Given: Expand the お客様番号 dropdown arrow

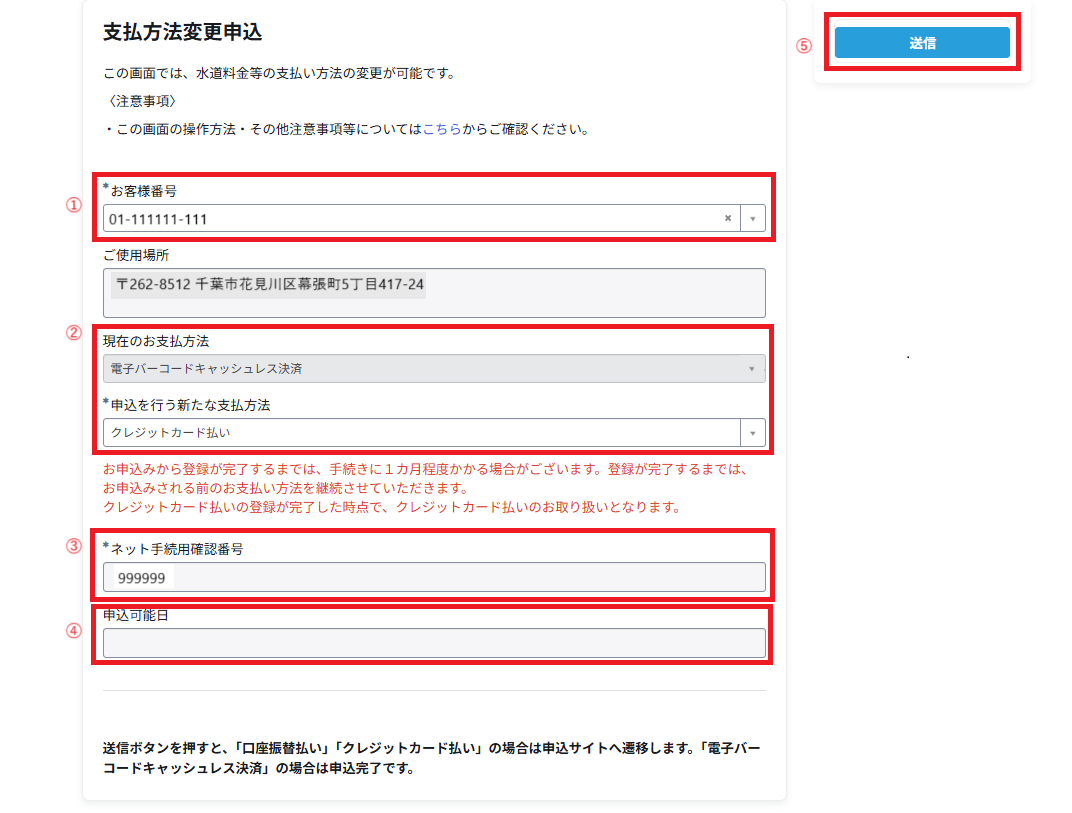Looking at the screenshot, I should (x=752, y=218).
